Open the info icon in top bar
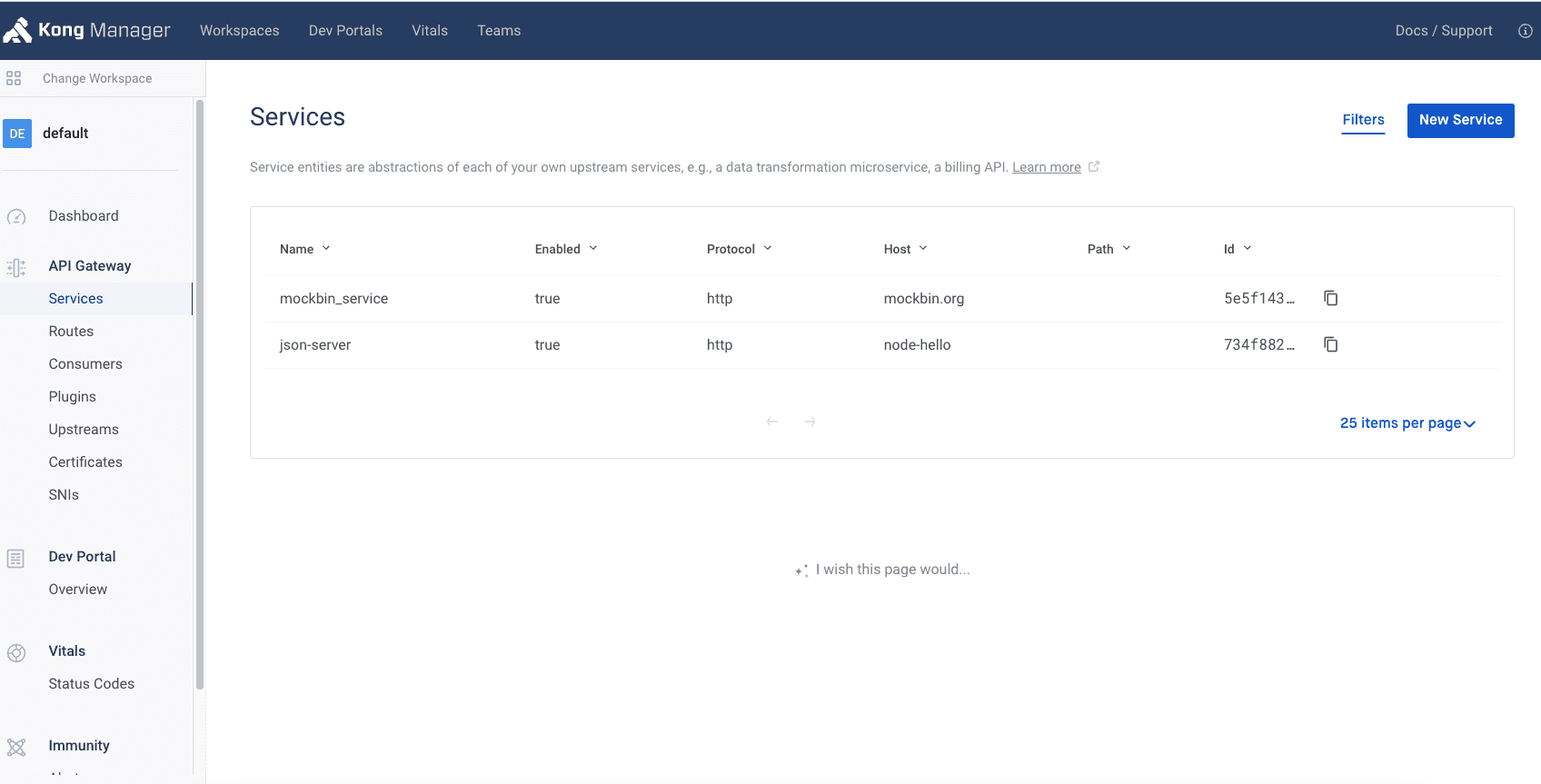This screenshot has height=784, width=1541. coord(1526,31)
